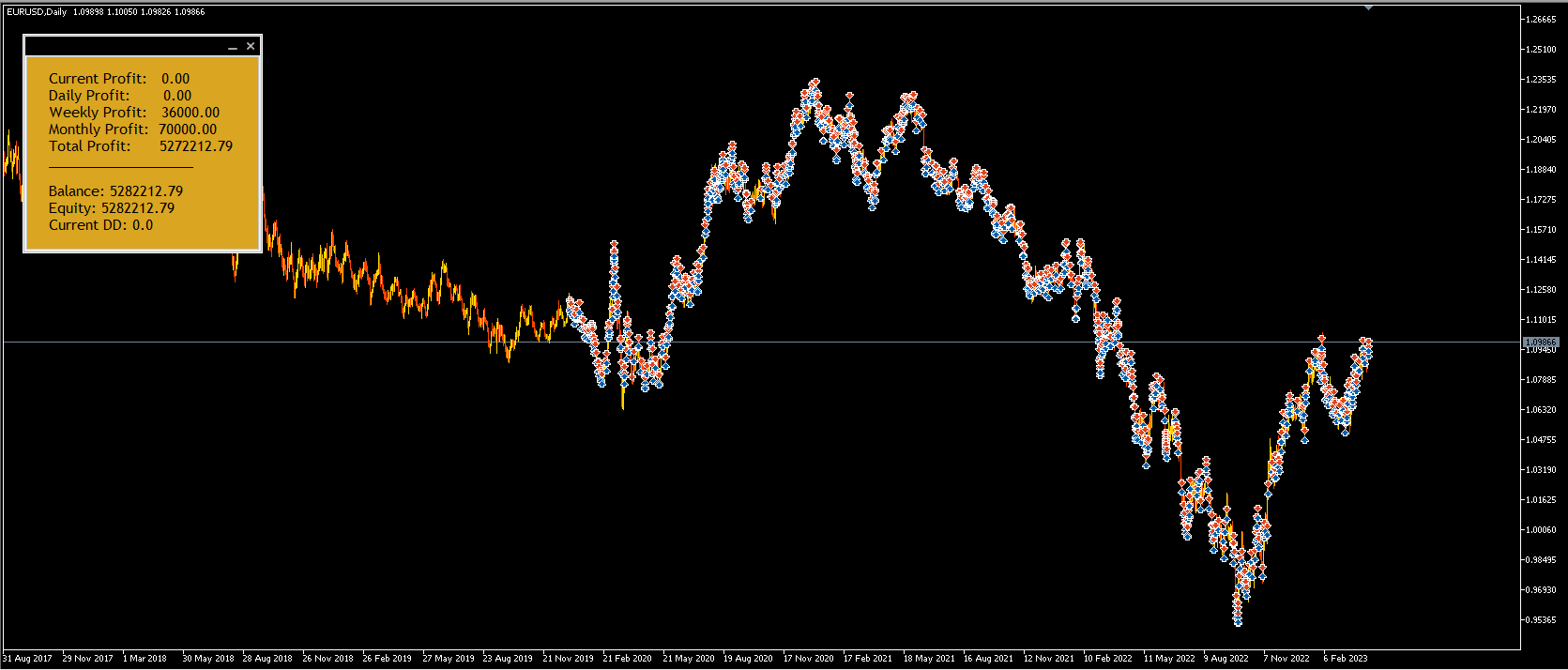
Task: Click the 7 Nov 2022 date label
Action: click(1286, 659)
